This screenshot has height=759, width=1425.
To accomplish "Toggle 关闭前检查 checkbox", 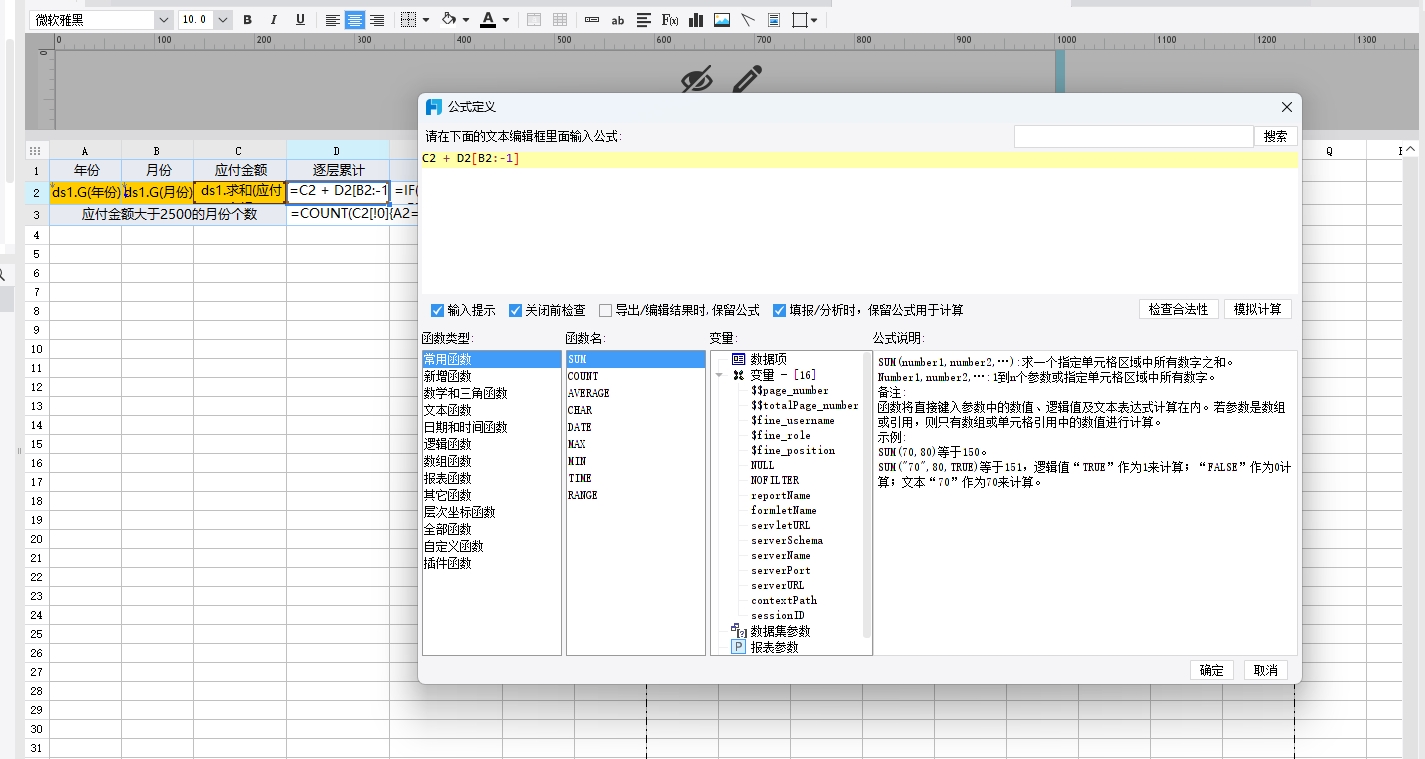I will pos(515,310).
